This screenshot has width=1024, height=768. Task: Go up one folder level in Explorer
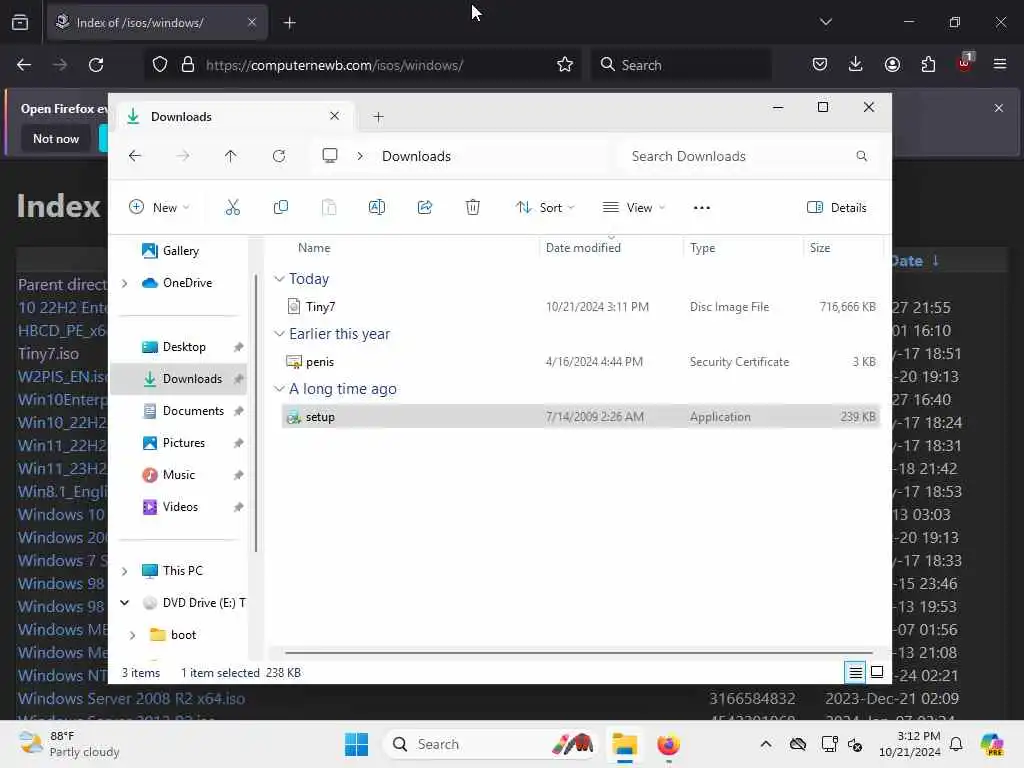[x=231, y=156]
